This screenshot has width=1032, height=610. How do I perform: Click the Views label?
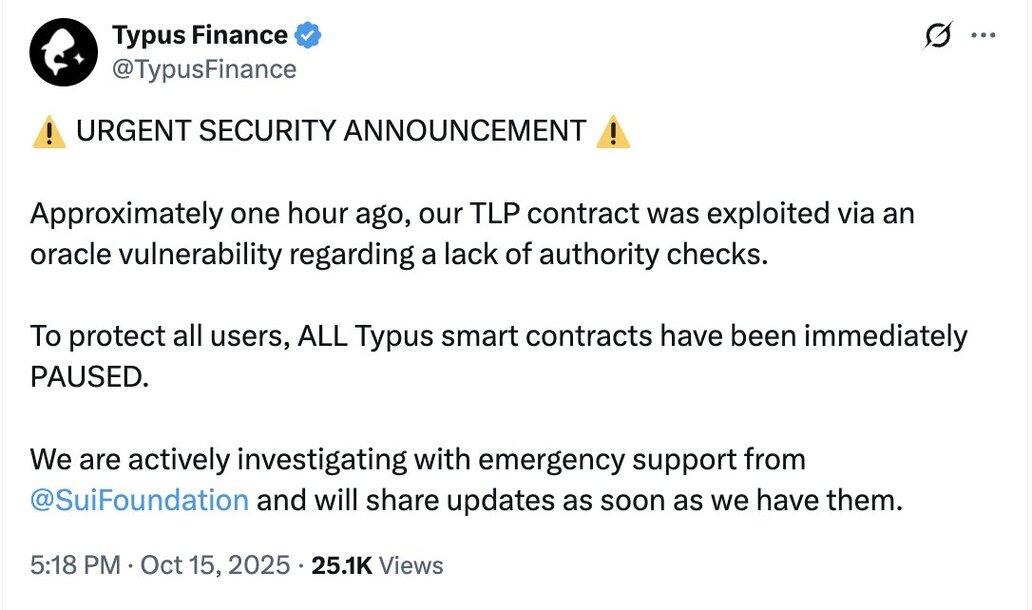(411, 565)
